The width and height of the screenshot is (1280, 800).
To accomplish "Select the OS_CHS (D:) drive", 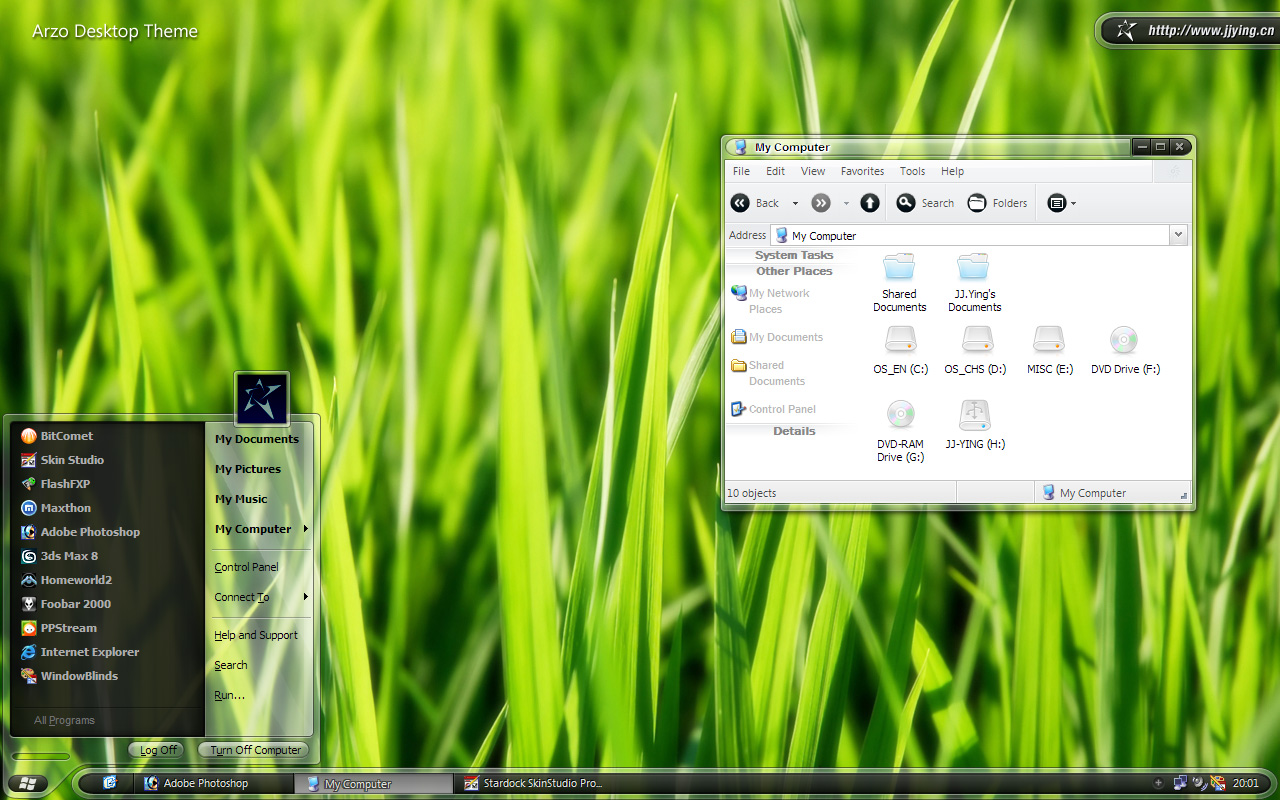I will tap(975, 350).
